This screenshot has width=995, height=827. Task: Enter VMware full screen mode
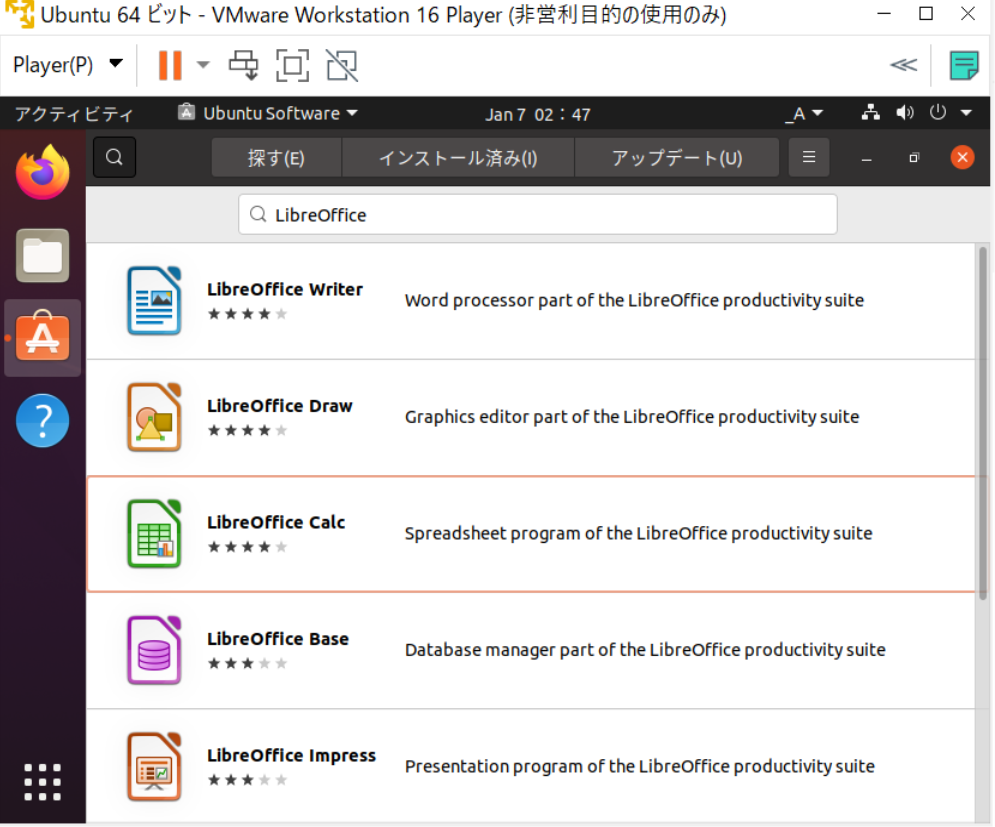[293, 65]
